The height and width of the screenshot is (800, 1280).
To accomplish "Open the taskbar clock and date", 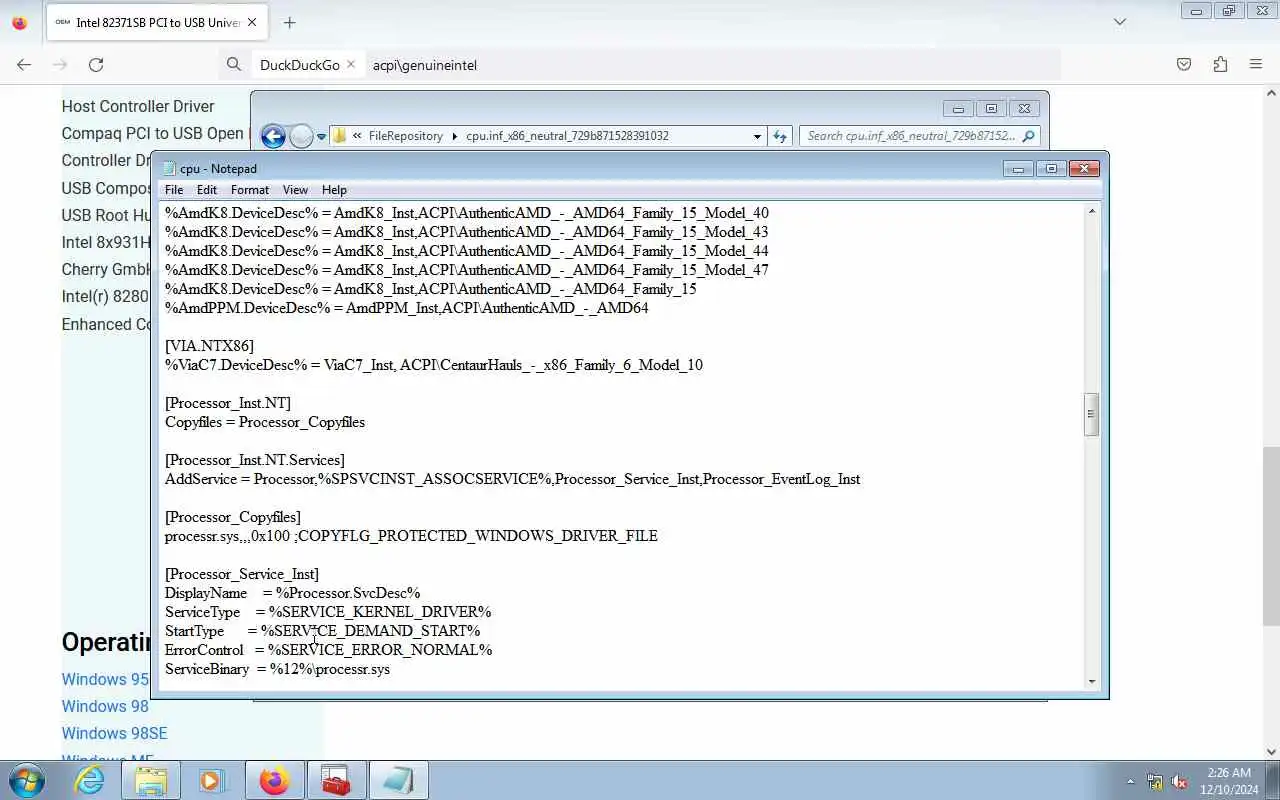I will 1229,781.
